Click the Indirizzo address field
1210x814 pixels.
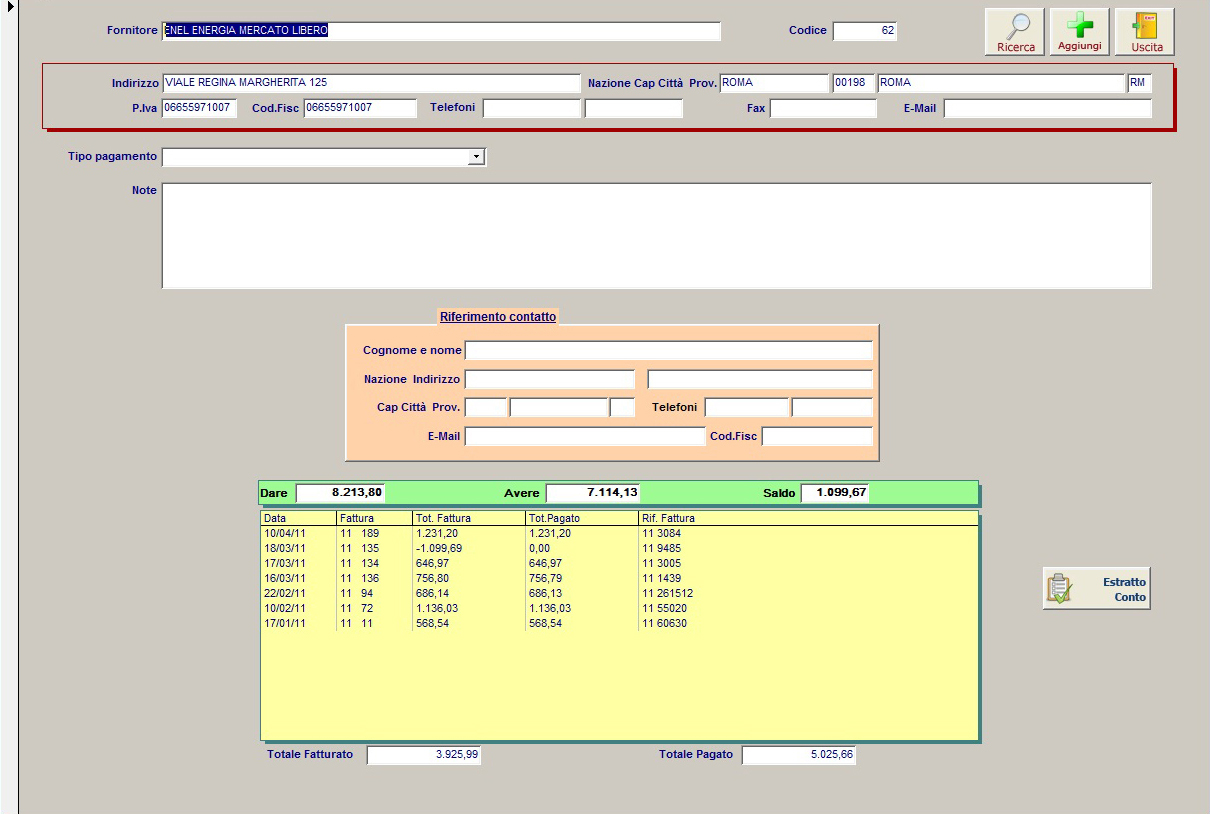370,83
